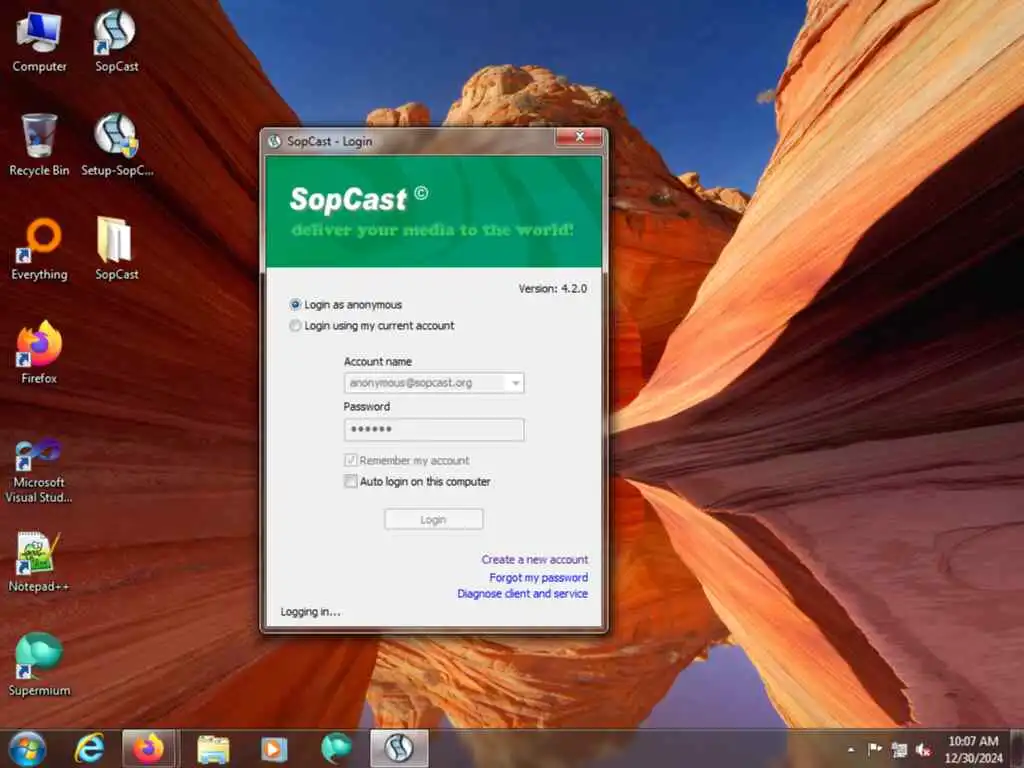This screenshot has width=1024, height=768.
Task: Open Microsoft Visual Studio desktop shortcut
Action: (39, 470)
